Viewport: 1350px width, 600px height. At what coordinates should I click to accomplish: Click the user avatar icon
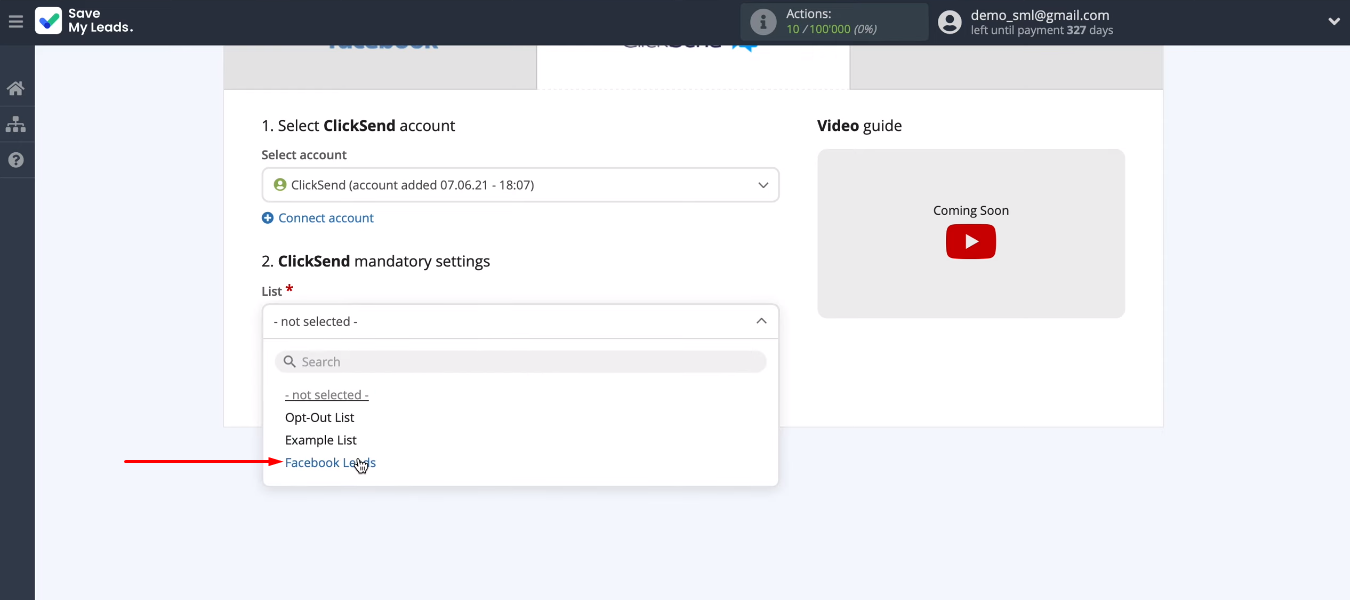(950, 22)
